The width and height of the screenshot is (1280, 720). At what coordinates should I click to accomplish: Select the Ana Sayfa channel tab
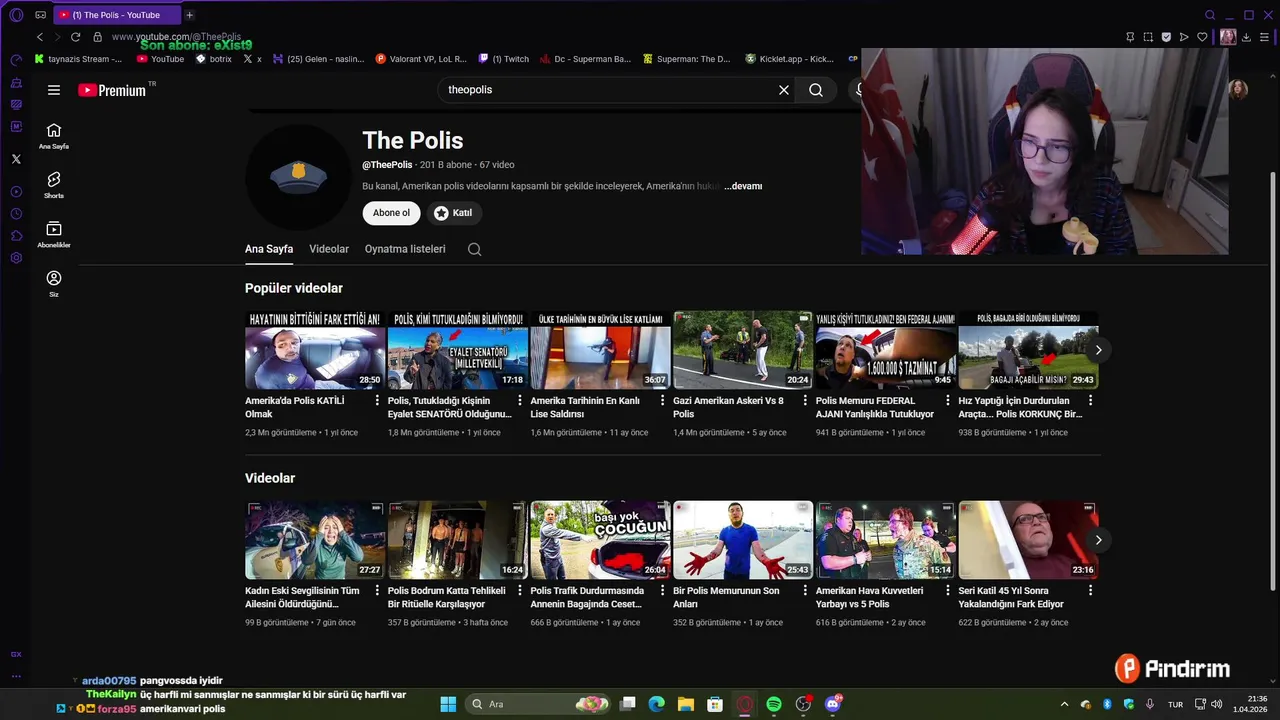pos(269,249)
